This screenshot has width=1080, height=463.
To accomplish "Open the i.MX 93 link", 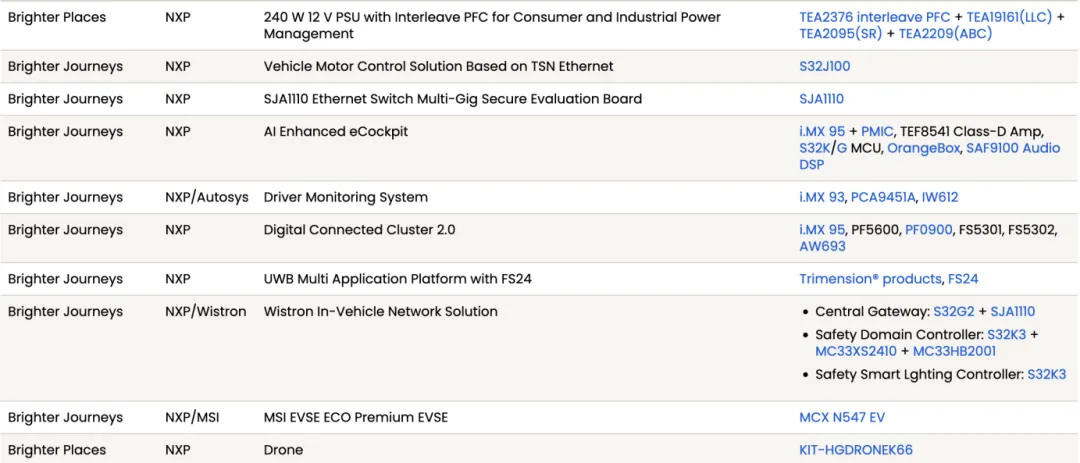I will coord(822,197).
